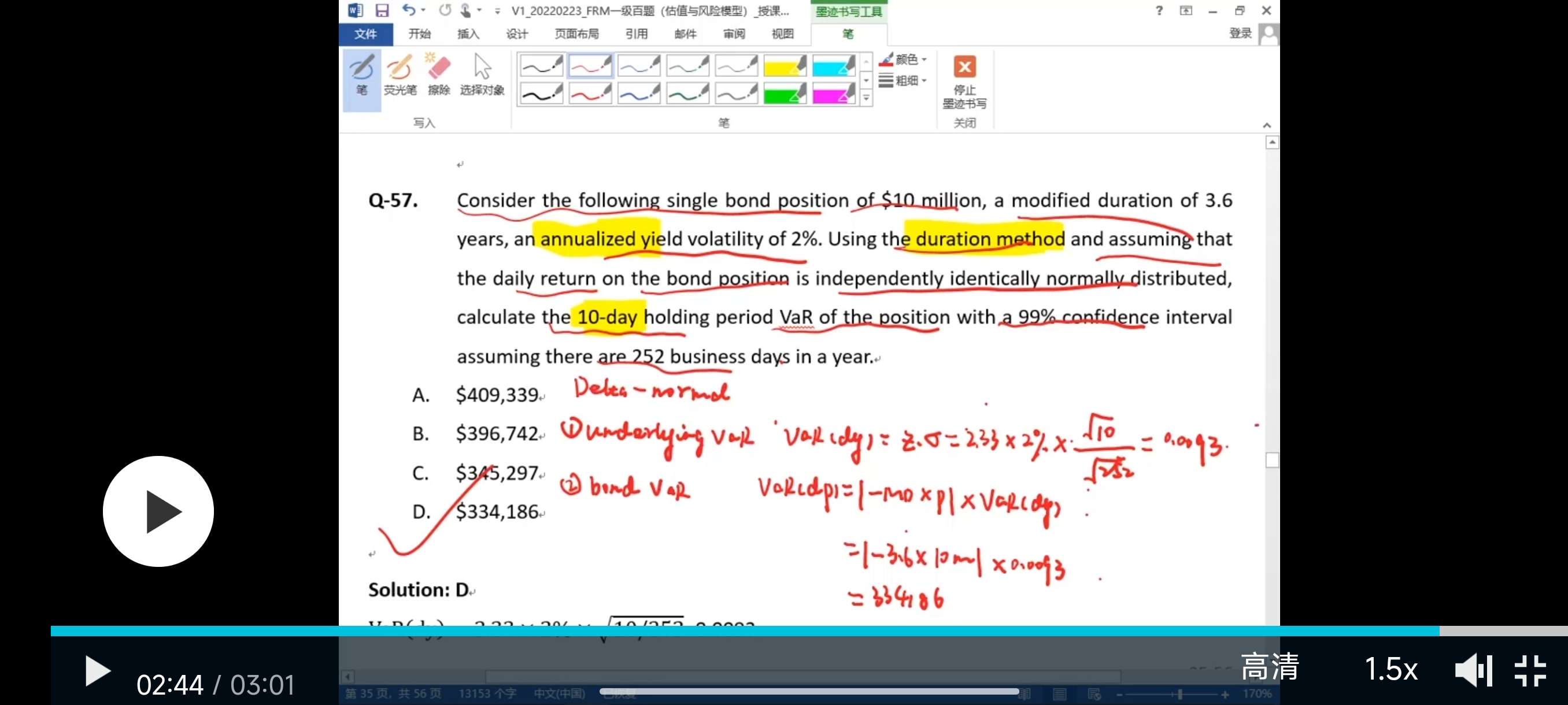Open the account avatar beside 登录
1568x705 pixels.
point(1269,34)
